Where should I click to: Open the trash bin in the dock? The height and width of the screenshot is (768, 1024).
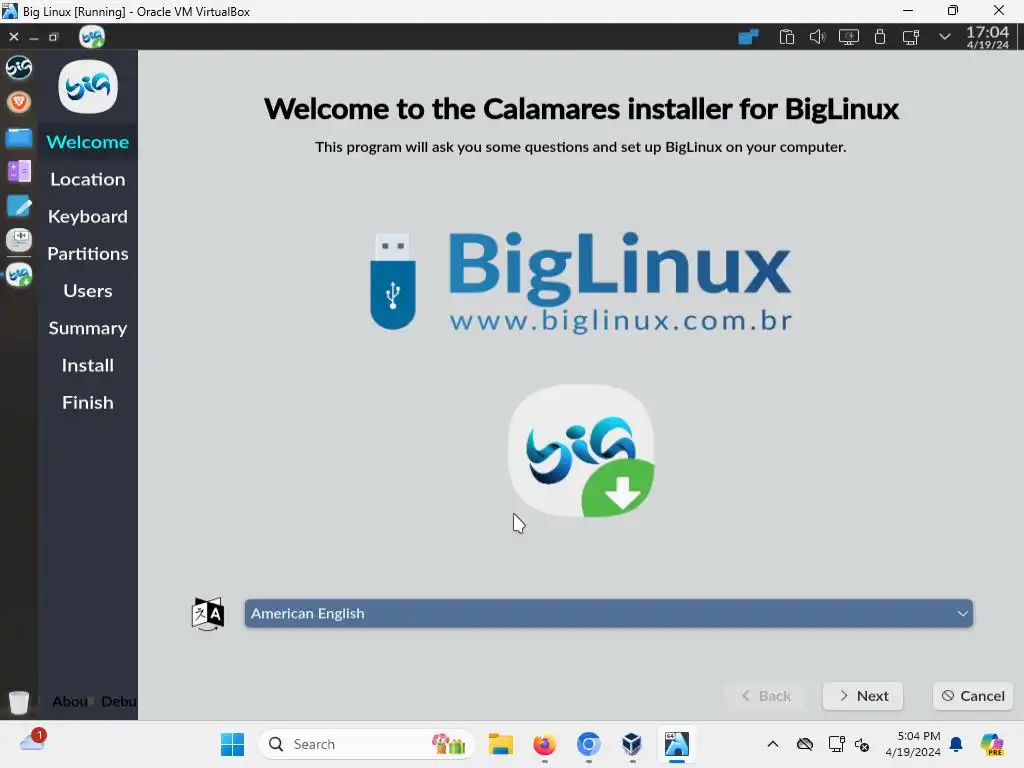coord(19,702)
